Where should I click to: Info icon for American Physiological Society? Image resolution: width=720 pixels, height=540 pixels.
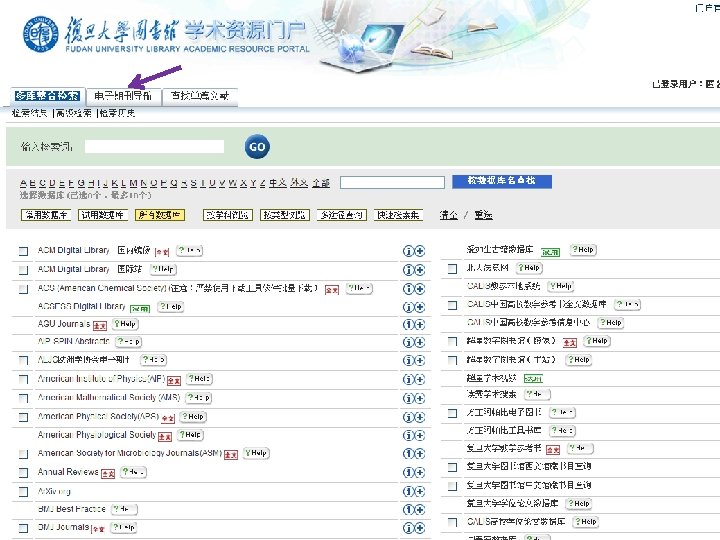[x=408, y=435]
